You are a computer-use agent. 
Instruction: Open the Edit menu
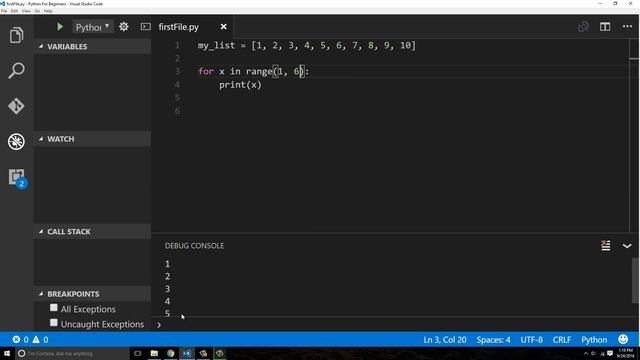click(14, 11)
